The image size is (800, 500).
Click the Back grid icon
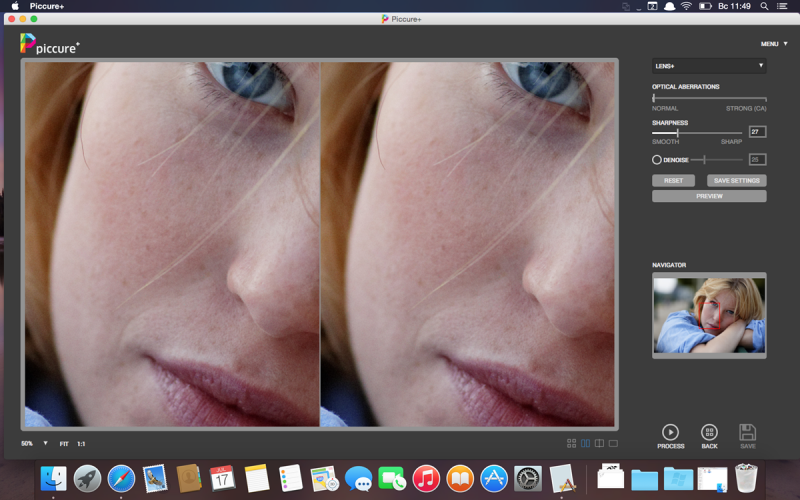[709, 432]
